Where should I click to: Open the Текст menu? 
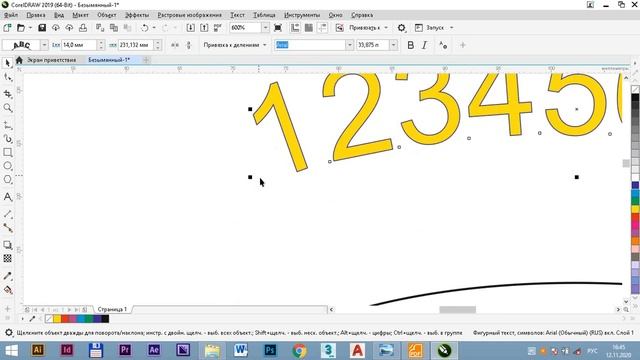[x=237, y=15]
